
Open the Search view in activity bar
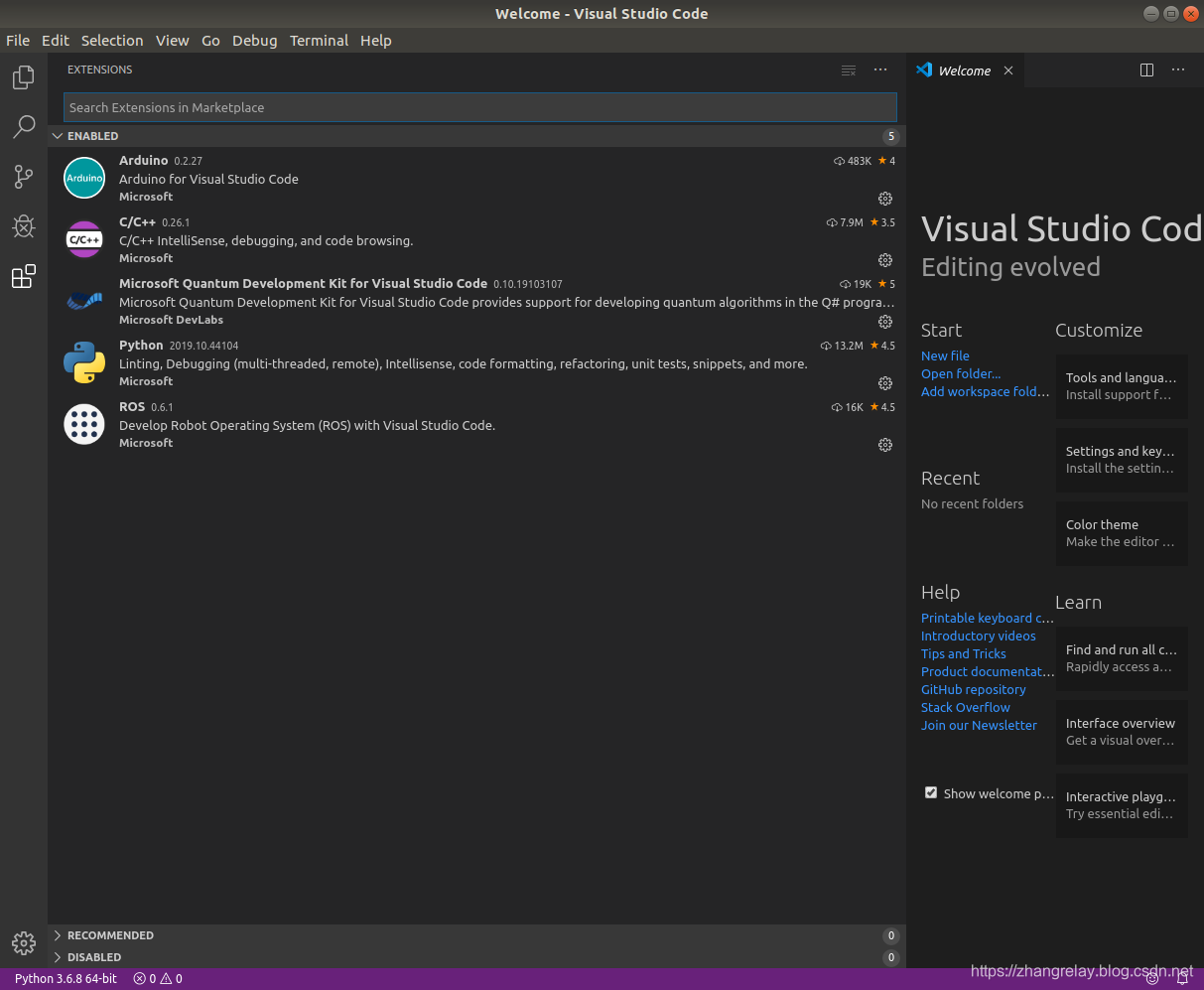coord(23,126)
